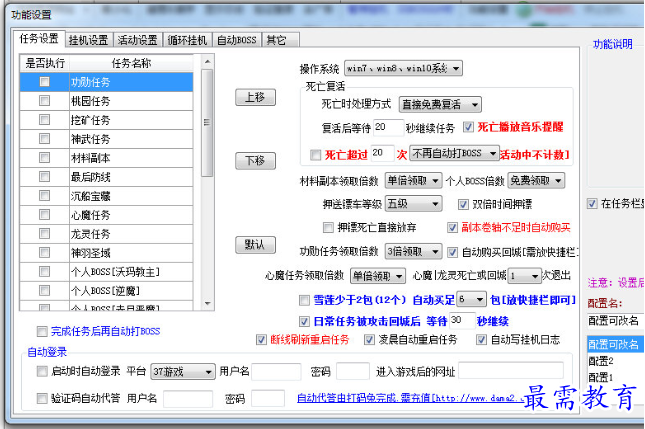The height and width of the screenshot is (429, 645).
Task: Expand 功勋任务领取倍数 dropdown
Action: click(413, 251)
